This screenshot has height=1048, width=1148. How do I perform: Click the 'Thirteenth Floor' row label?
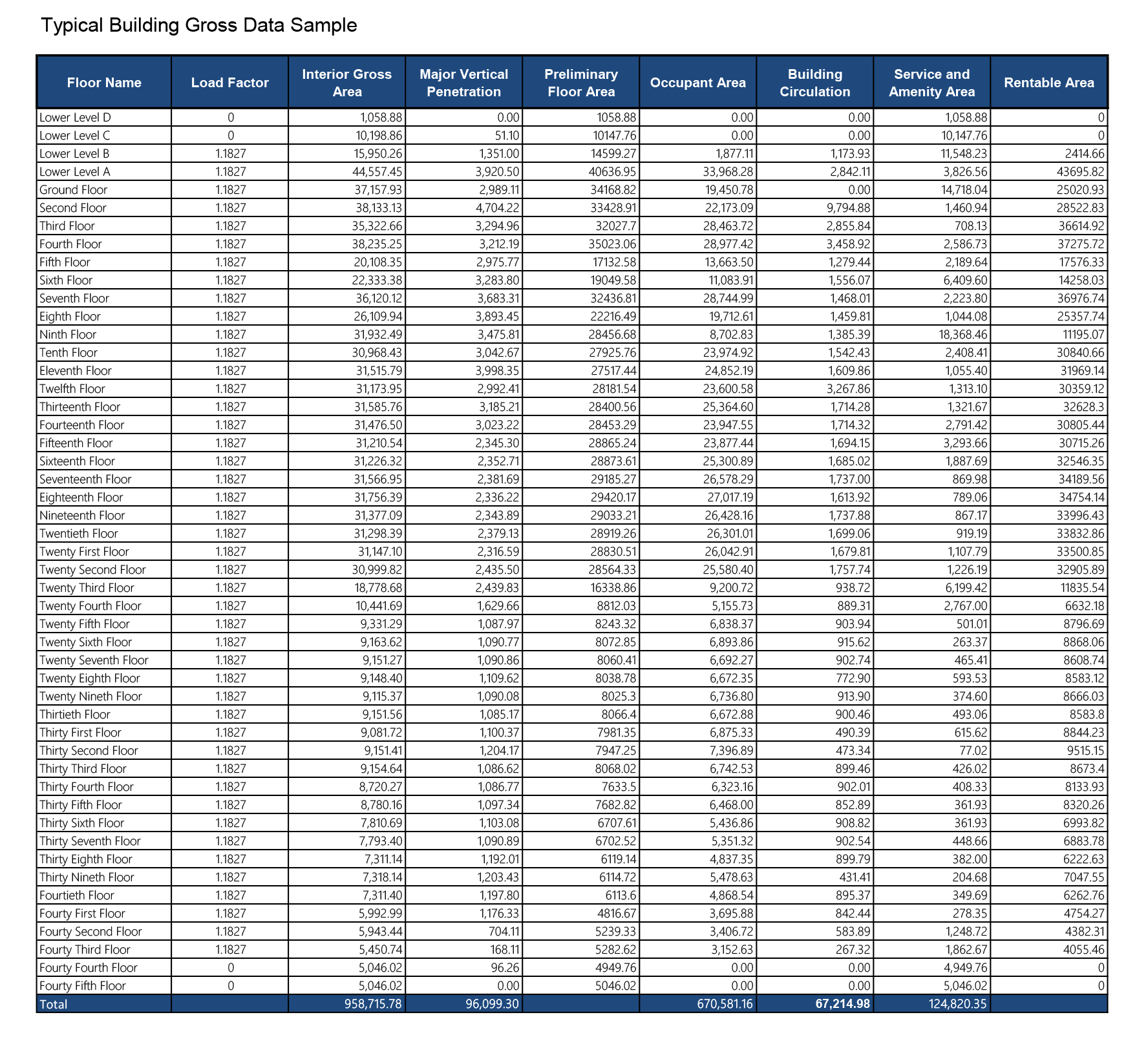point(80,407)
